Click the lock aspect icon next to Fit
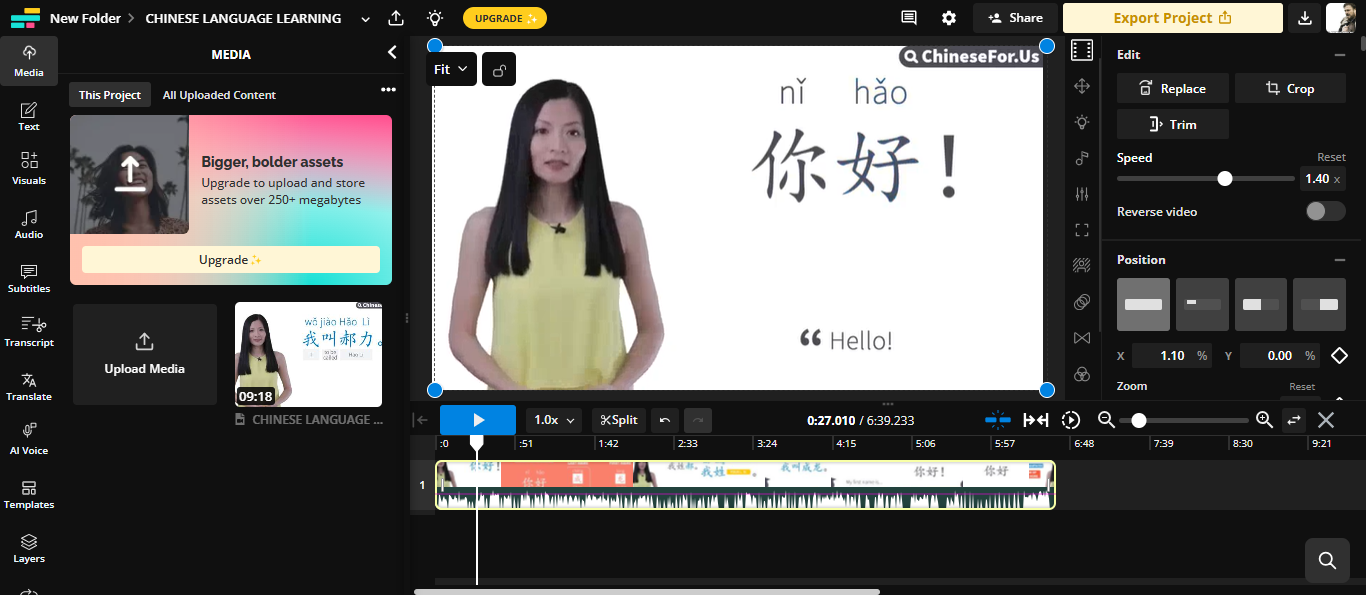The height and width of the screenshot is (595, 1366). tap(498, 68)
